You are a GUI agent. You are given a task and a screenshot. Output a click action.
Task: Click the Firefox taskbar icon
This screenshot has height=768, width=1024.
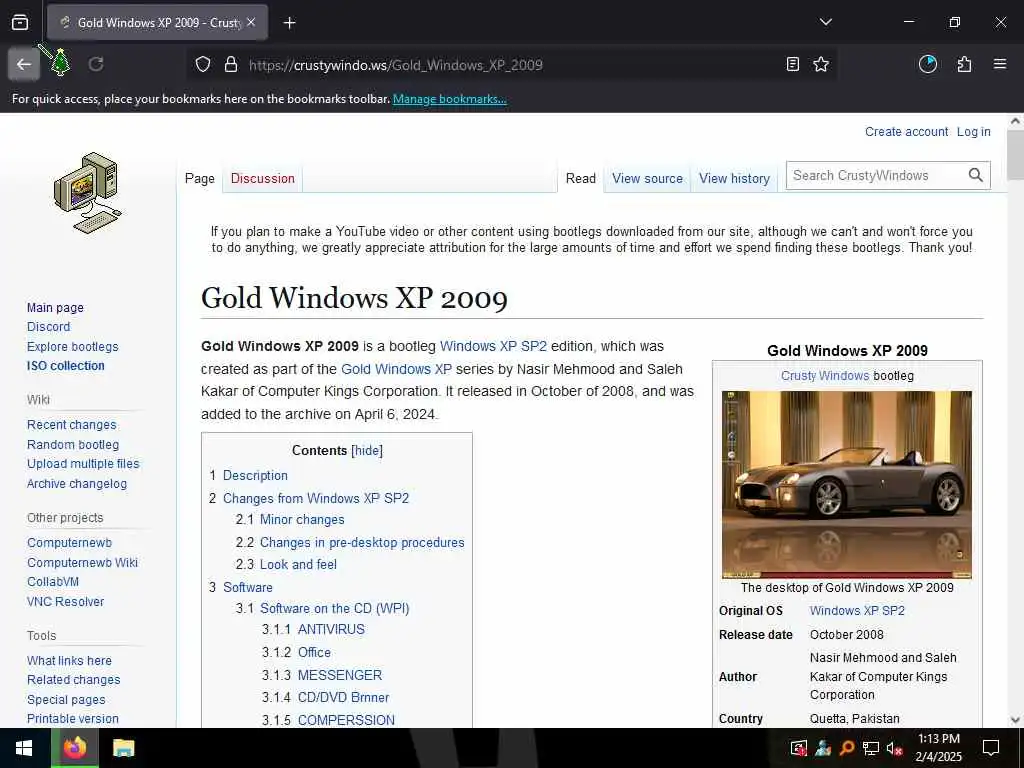[x=74, y=748]
